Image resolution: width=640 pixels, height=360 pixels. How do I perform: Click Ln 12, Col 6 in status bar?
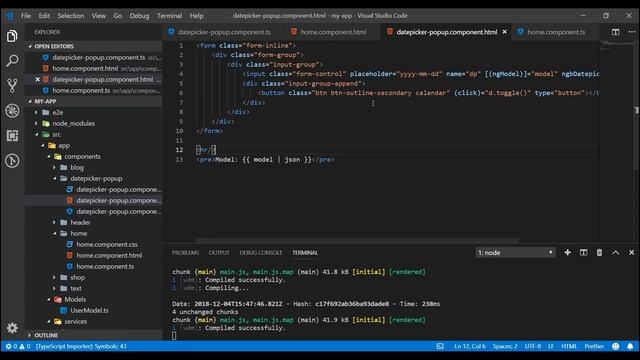pyautogui.click(x=470, y=346)
